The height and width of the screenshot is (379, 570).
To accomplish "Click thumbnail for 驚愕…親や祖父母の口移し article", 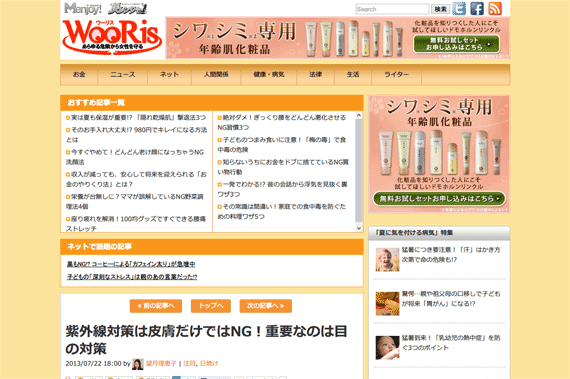I will [387, 303].
